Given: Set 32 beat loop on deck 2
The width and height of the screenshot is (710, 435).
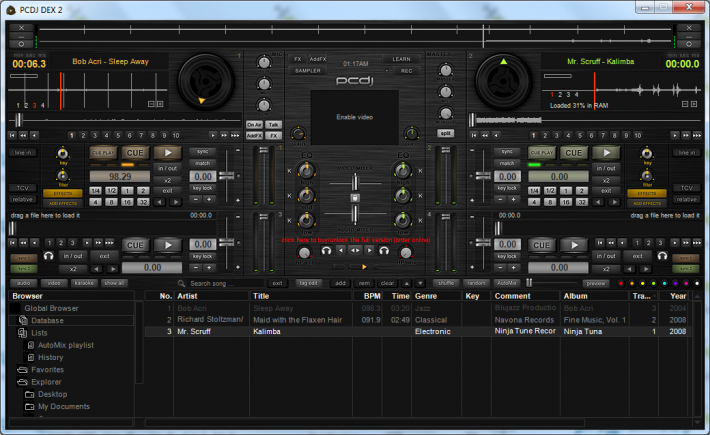Looking at the screenshot, I should [x=582, y=202].
